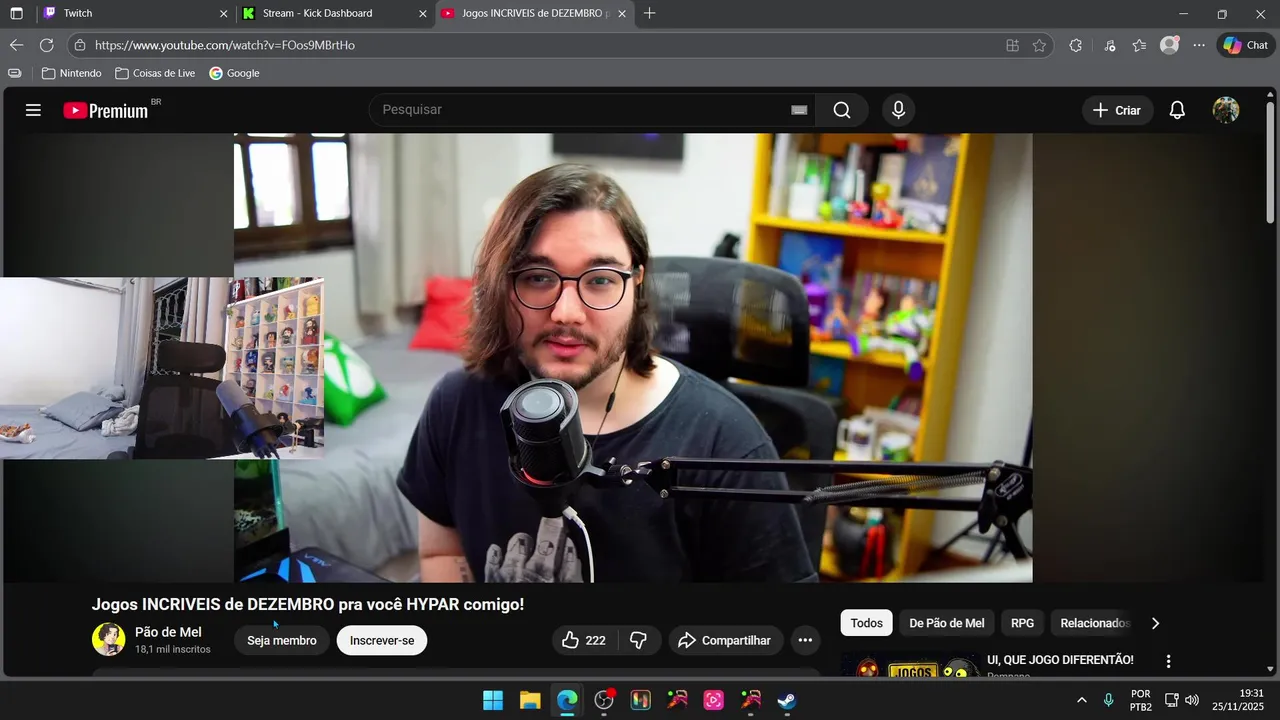Viewport: 1280px width, 720px height.
Task: Open browser extensions puzzle icon
Action: coord(1075,45)
